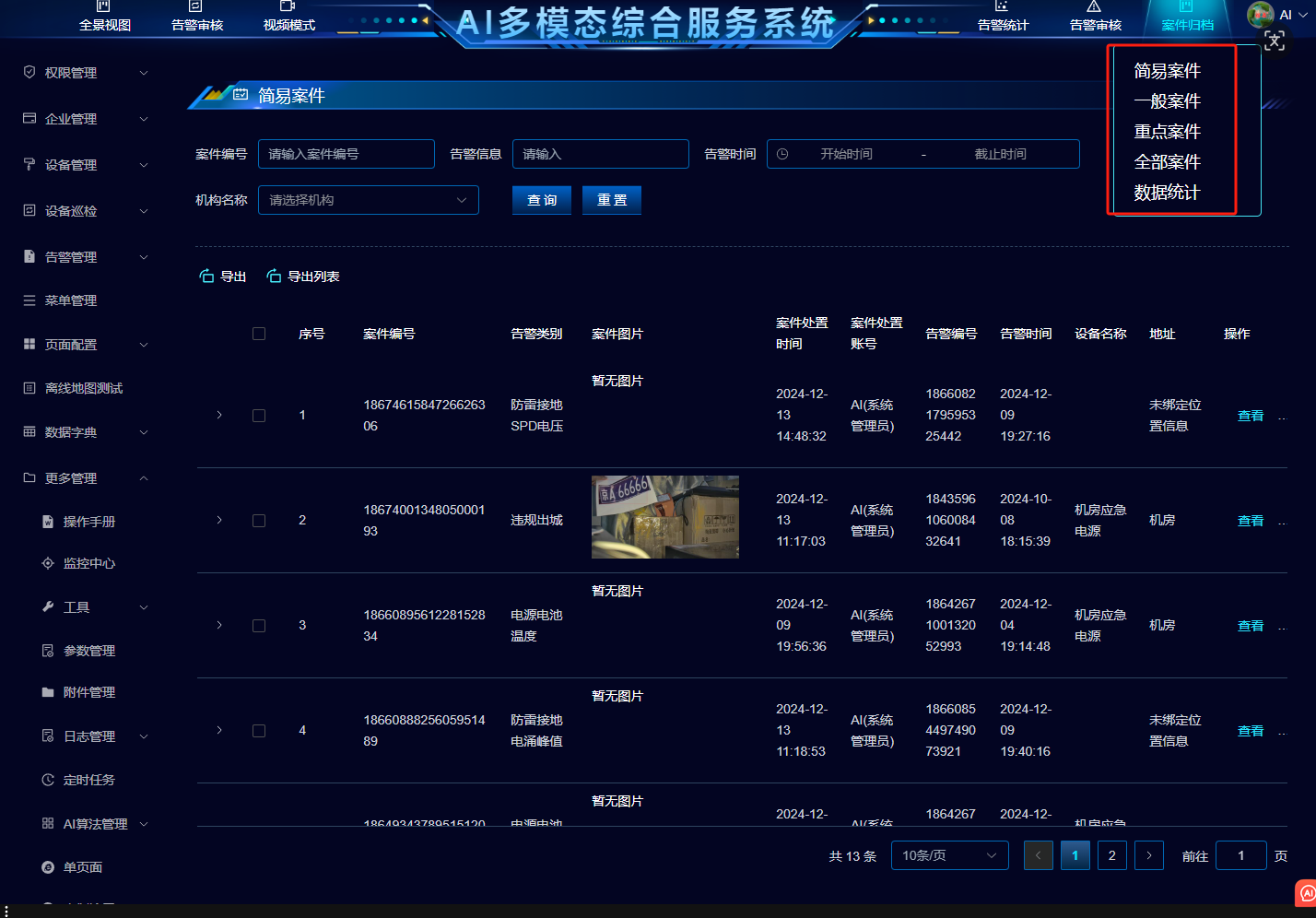Select 重点案件 from the dropdown menu
This screenshot has height=918, width=1316.
point(1167,132)
